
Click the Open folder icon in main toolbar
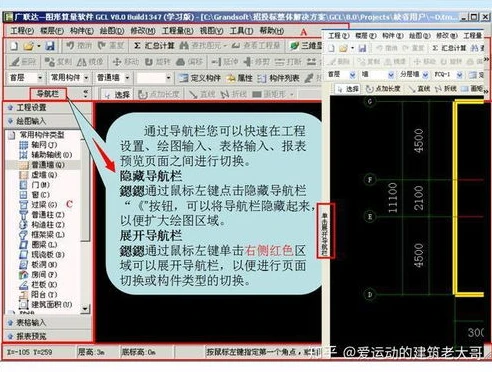click(x=29, y=46)
